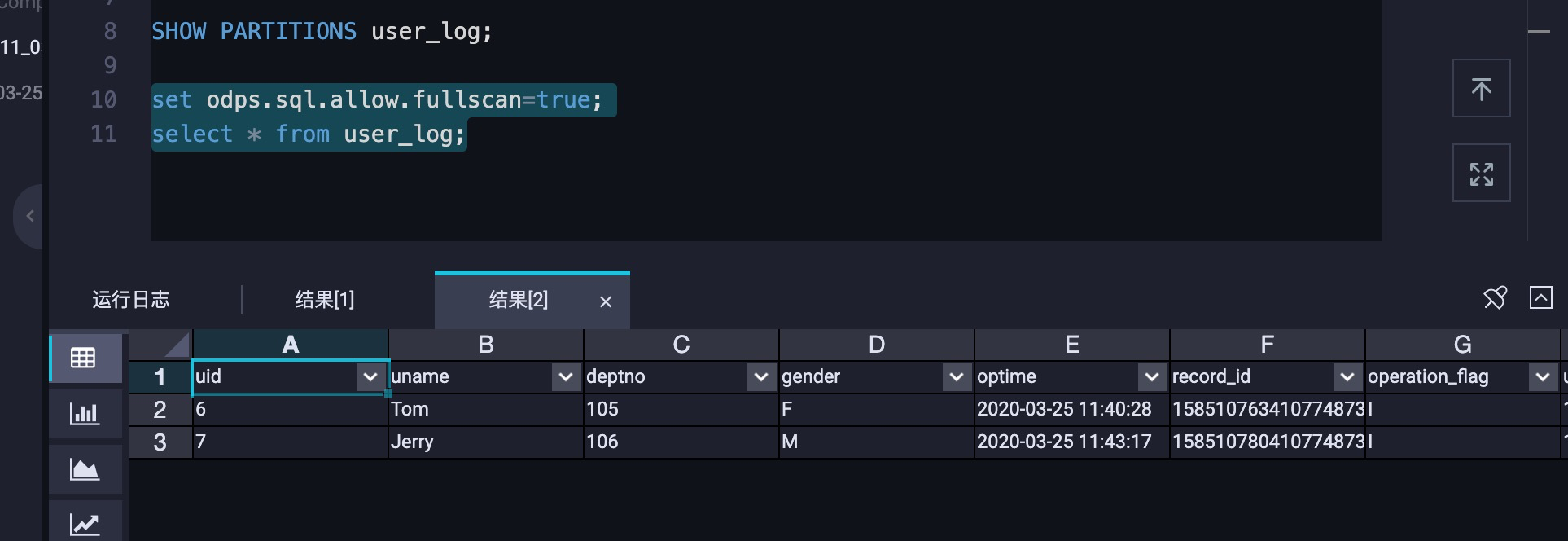Open the gender column filter dropdown
1568x541 pixels.
pos(957,377)
